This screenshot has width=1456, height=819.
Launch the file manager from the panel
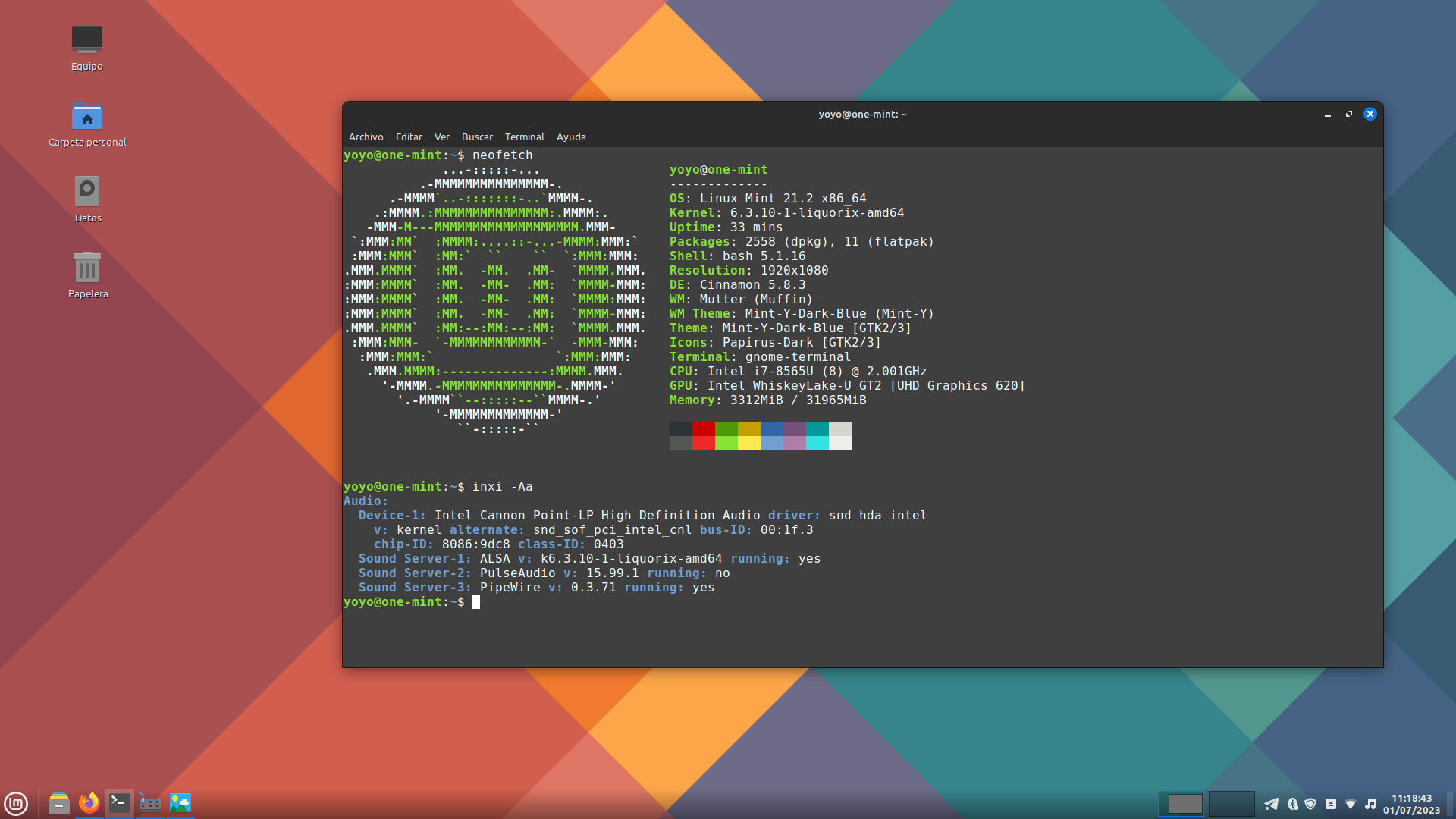(59, 803)
